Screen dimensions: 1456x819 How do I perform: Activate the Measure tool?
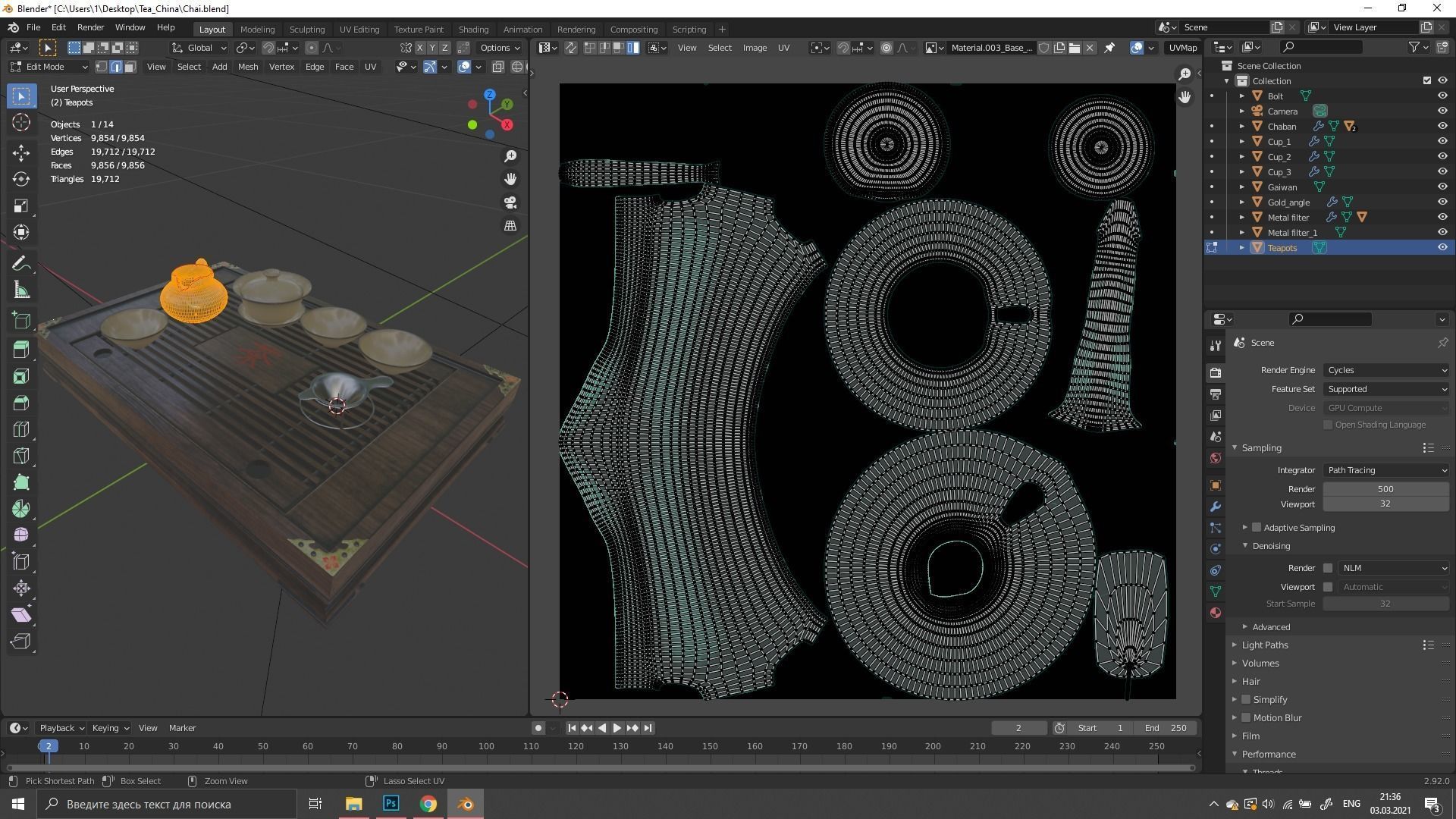[21, 290]
